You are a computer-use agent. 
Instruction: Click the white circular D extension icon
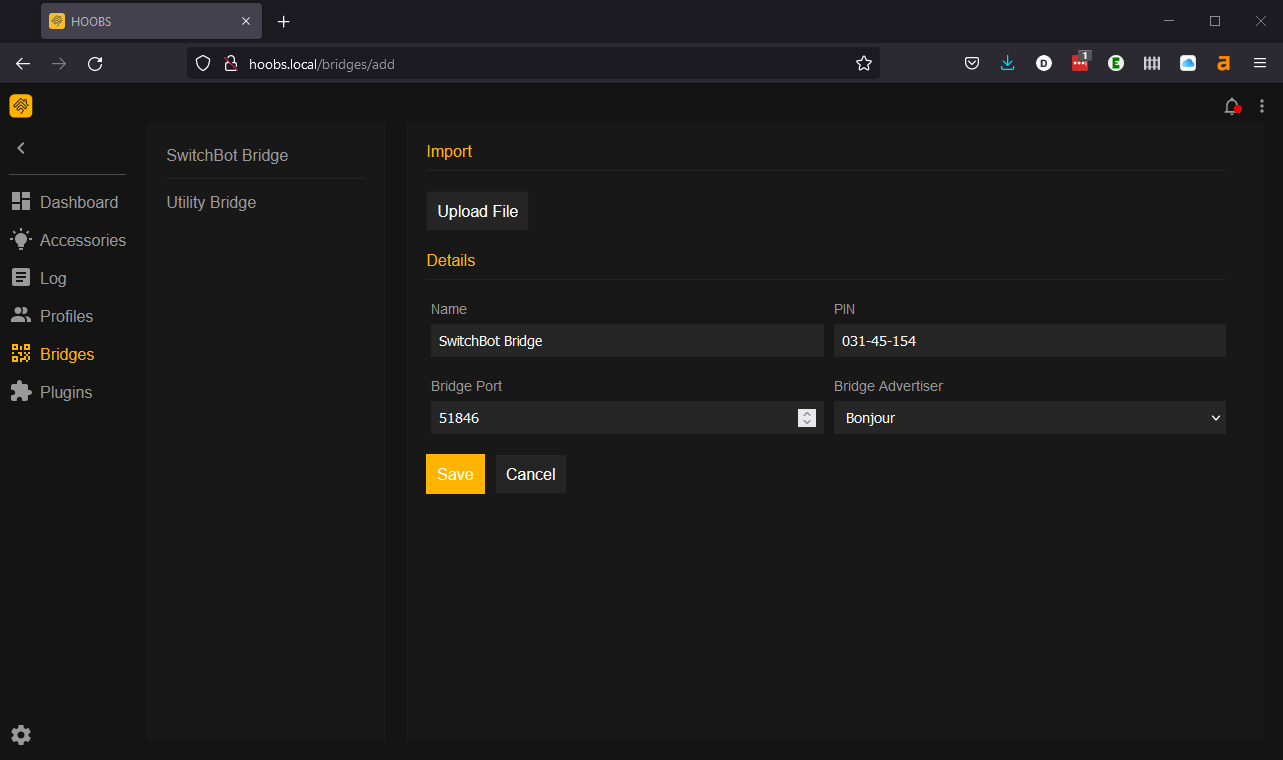1044,63
